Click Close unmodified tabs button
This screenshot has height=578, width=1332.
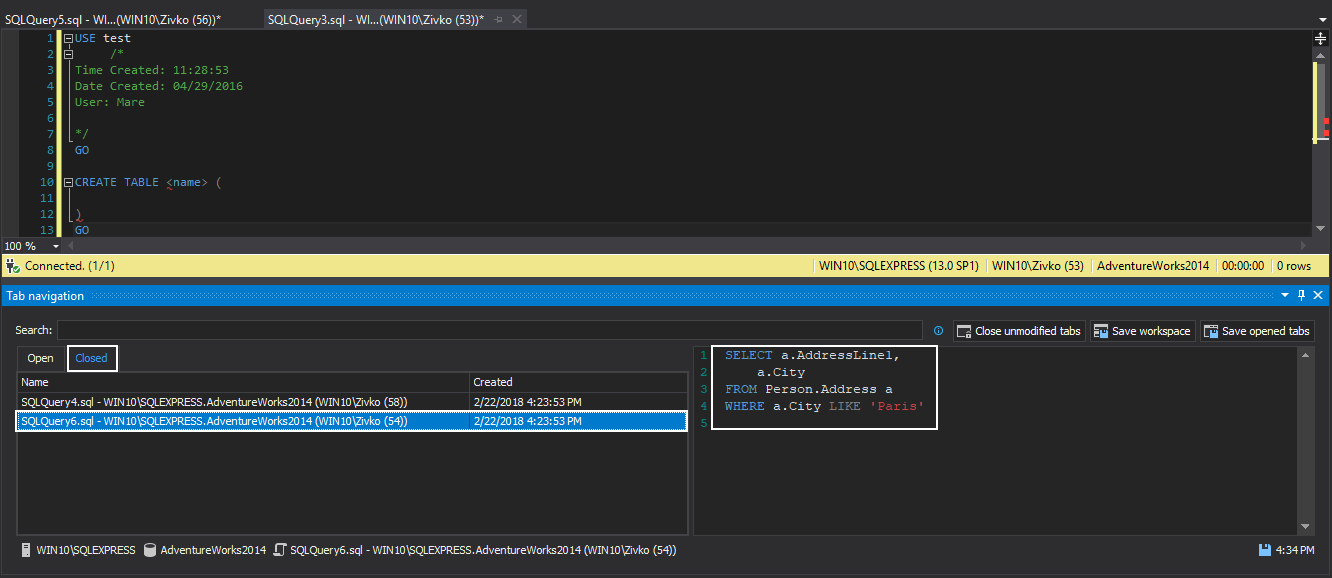pos(1019,331)
